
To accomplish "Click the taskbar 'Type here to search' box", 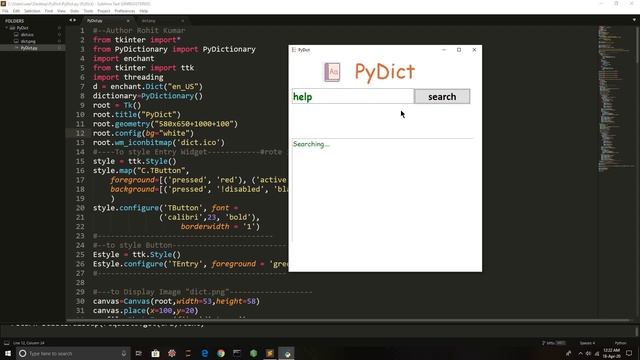I will click(x=73, y=353).
